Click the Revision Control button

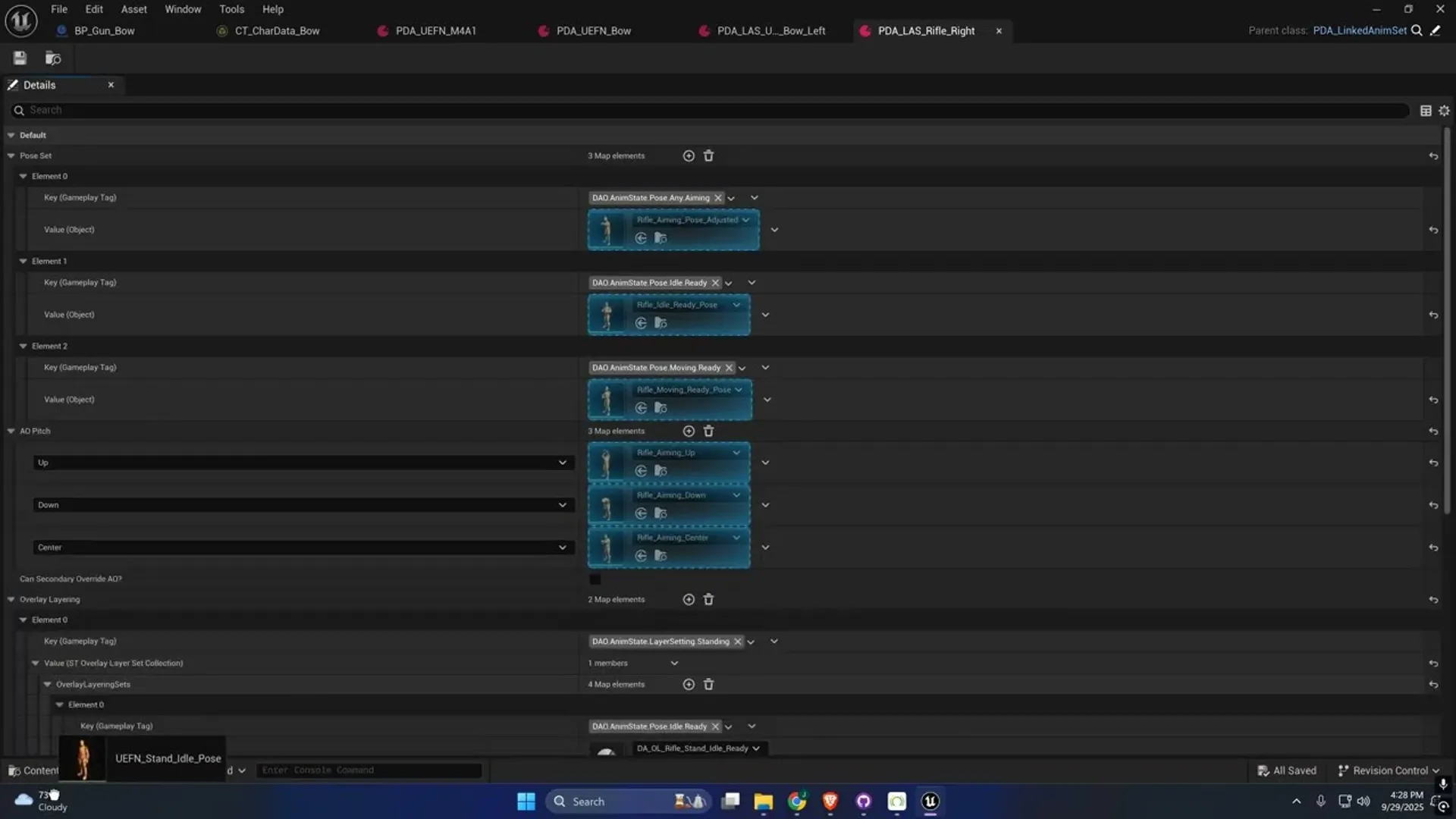coord(1388,770)
